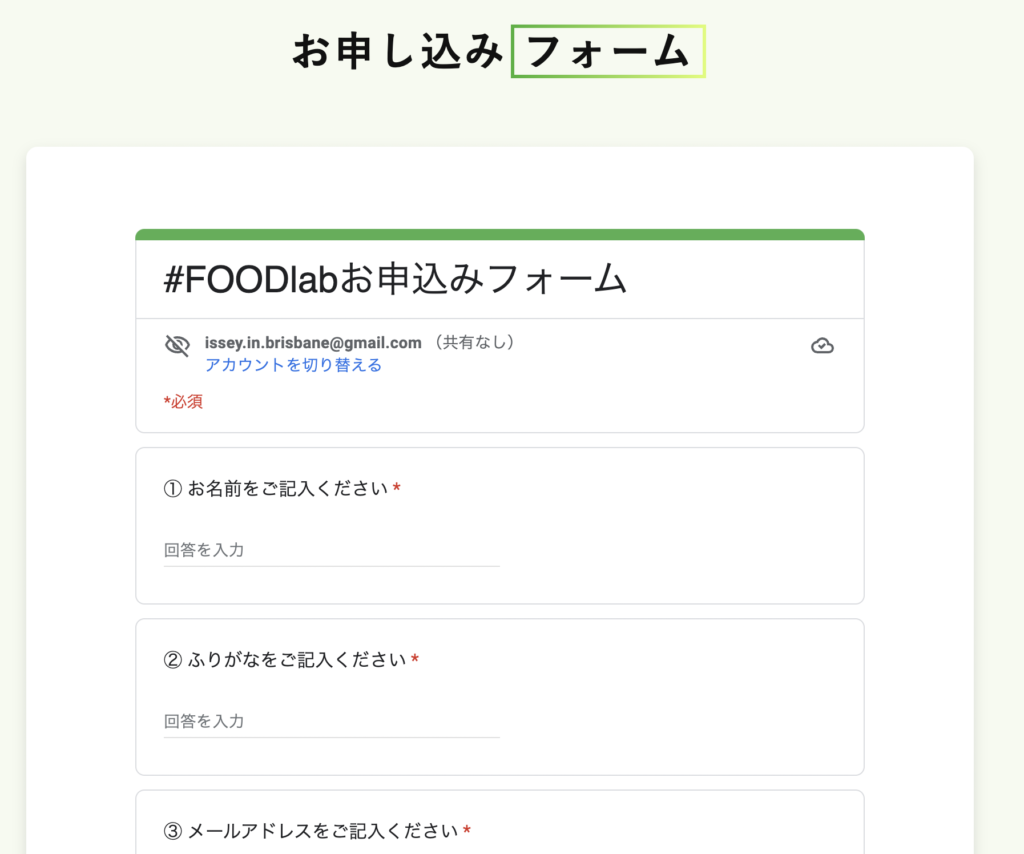
Task: Click the #FOODlabお申込みフォーム form title
Action: pos(395,279)
